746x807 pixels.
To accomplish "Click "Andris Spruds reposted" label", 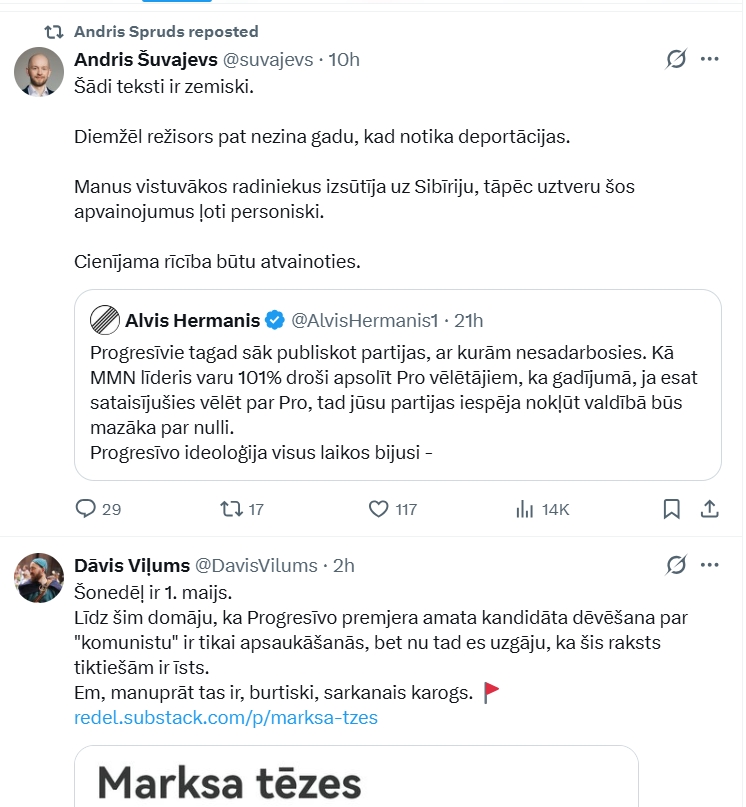I will [166, 31].
